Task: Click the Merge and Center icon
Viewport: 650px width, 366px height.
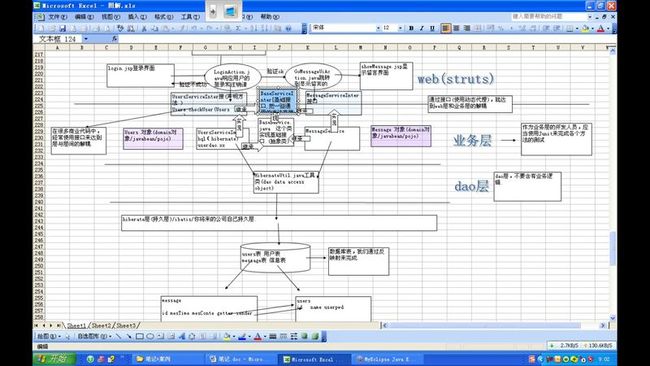Action: (x=478, y=28)
